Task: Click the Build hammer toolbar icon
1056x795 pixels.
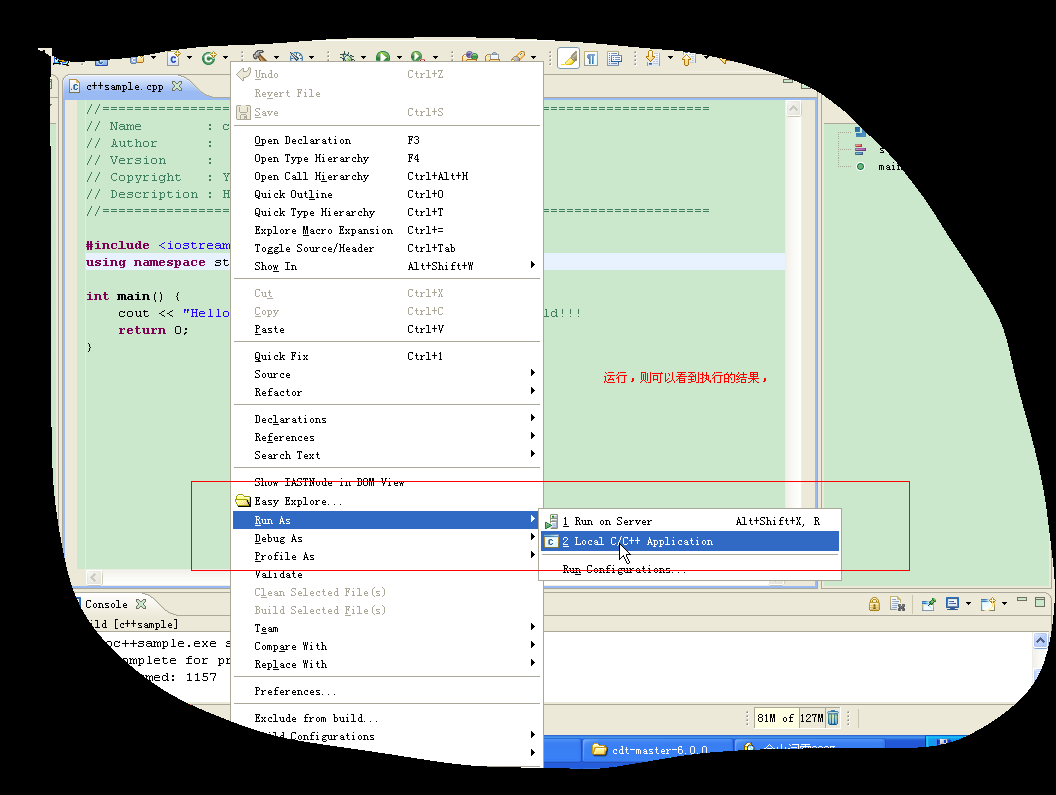Action: [x=260, y=57]
